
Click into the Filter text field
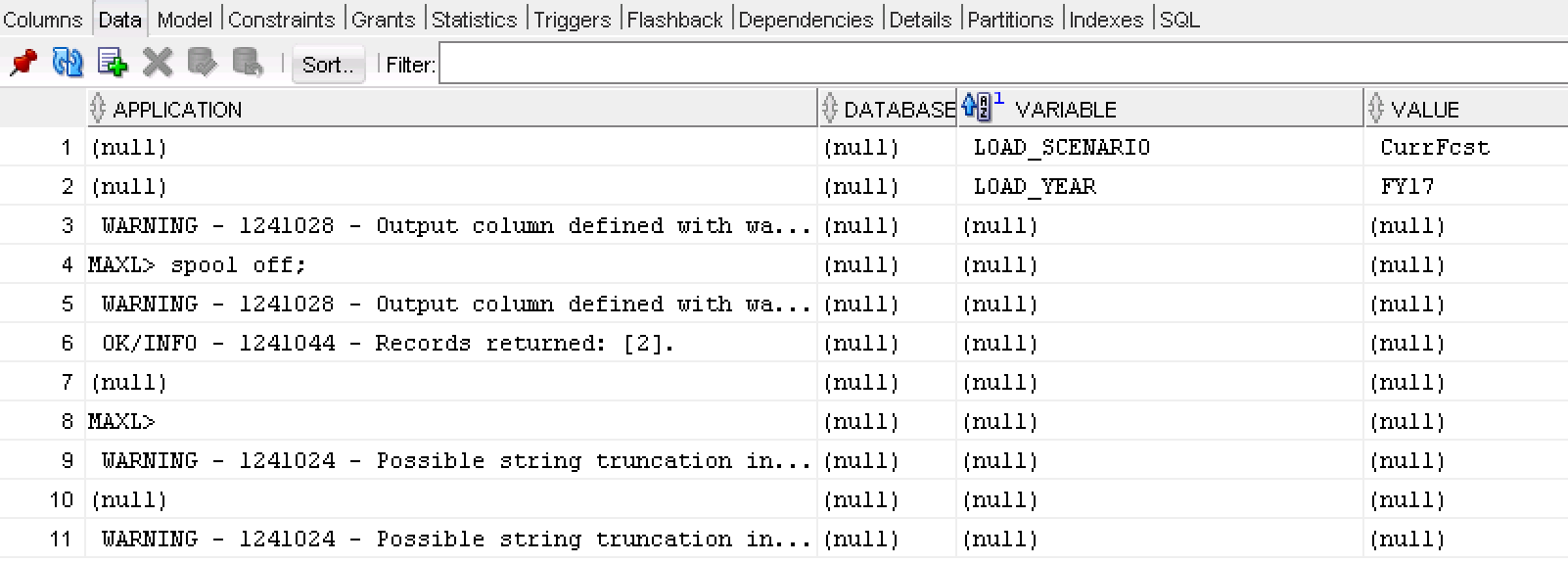pyautogui.click(x=998, y=65)
